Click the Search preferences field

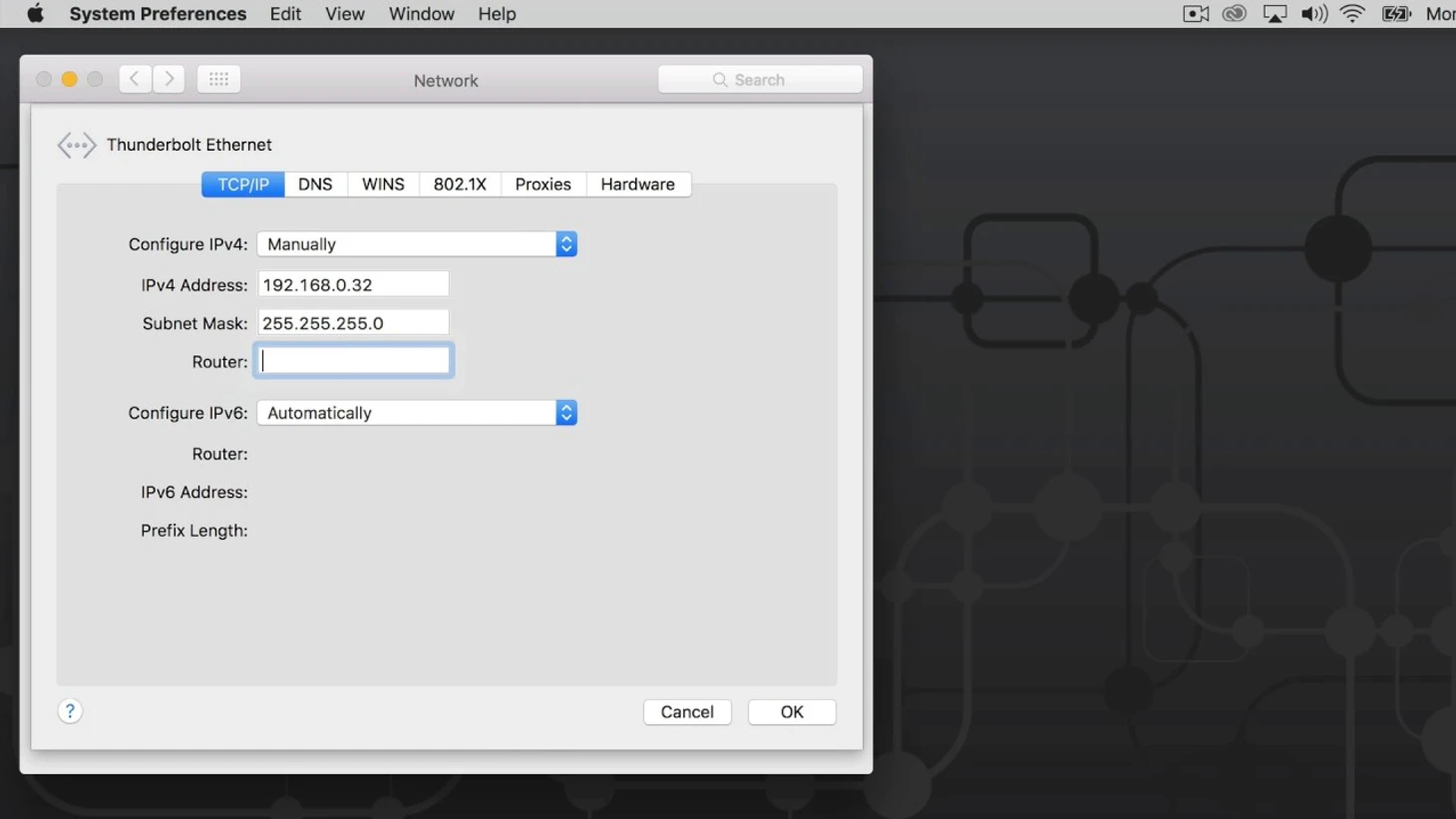click(760, 80)
